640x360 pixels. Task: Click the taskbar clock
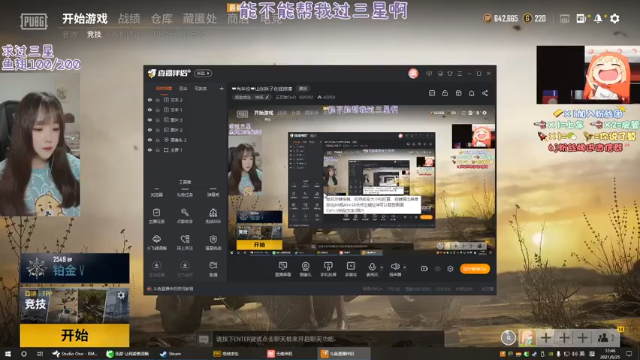point(610,353)
